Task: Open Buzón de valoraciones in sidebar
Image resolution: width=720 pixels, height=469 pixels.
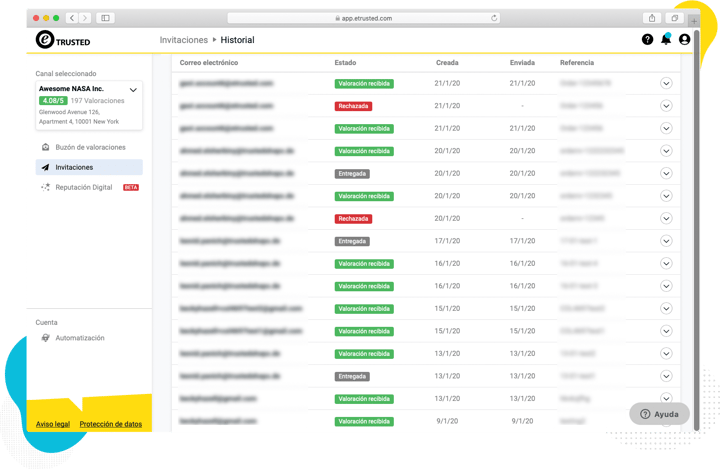Action: tap(89, 147)
